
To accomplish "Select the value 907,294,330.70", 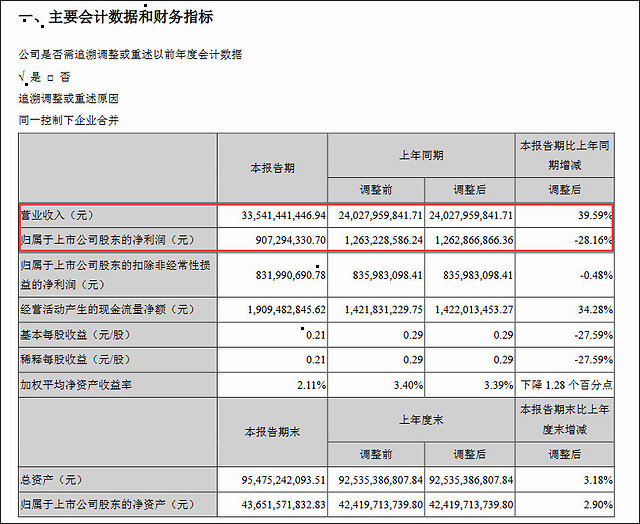I will coord(291,240).
